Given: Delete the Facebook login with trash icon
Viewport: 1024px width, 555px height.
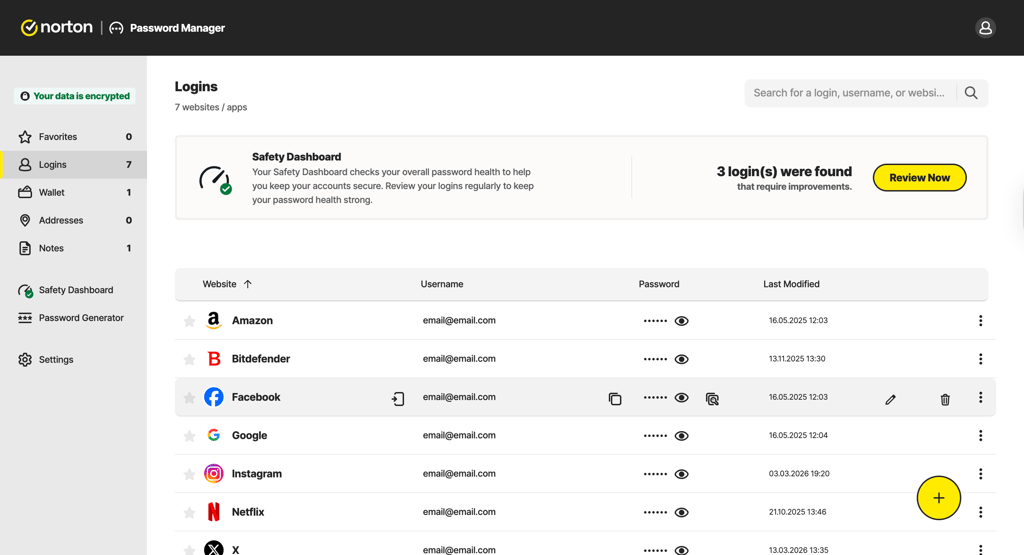Looking at the screenshot, I should coord(945,399).
